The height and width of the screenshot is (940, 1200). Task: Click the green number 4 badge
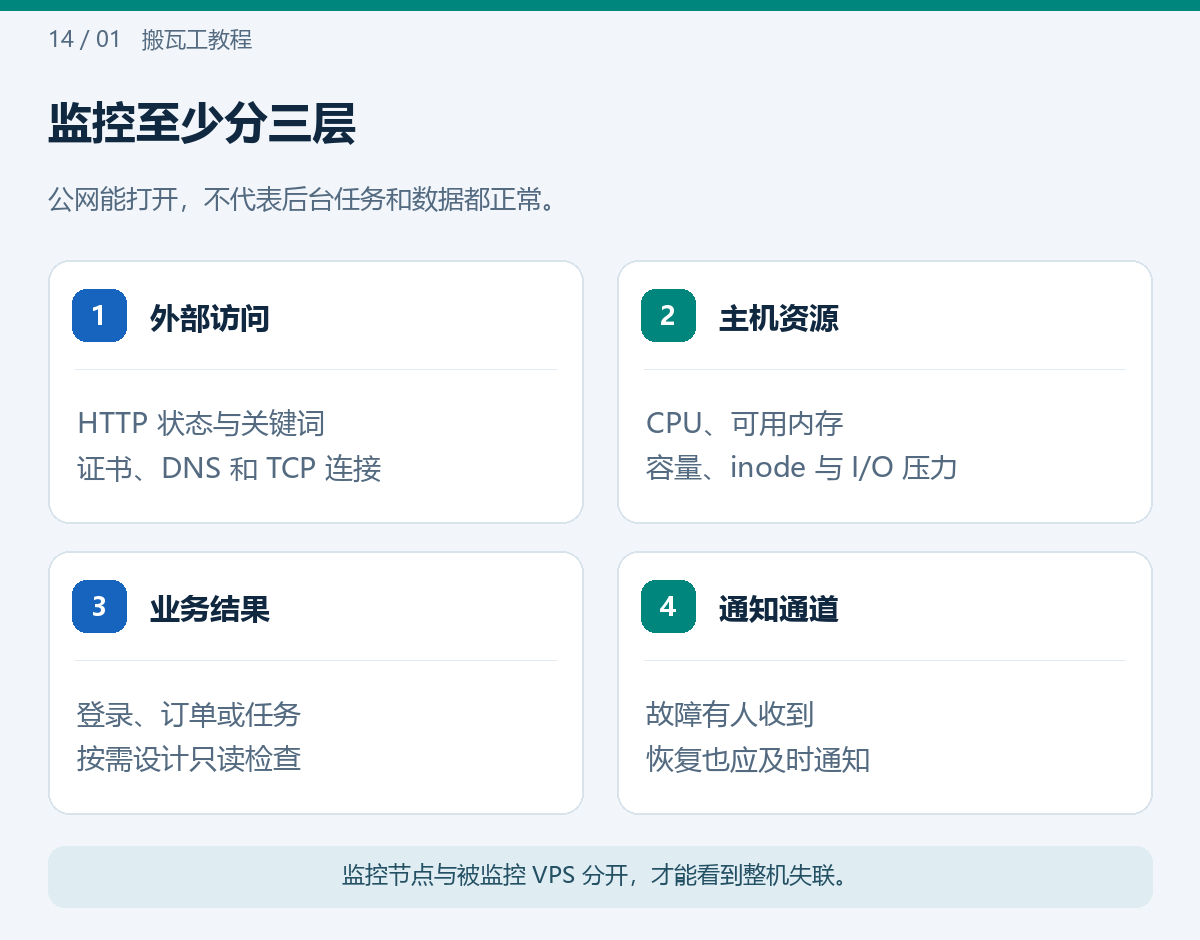[668, 606]
